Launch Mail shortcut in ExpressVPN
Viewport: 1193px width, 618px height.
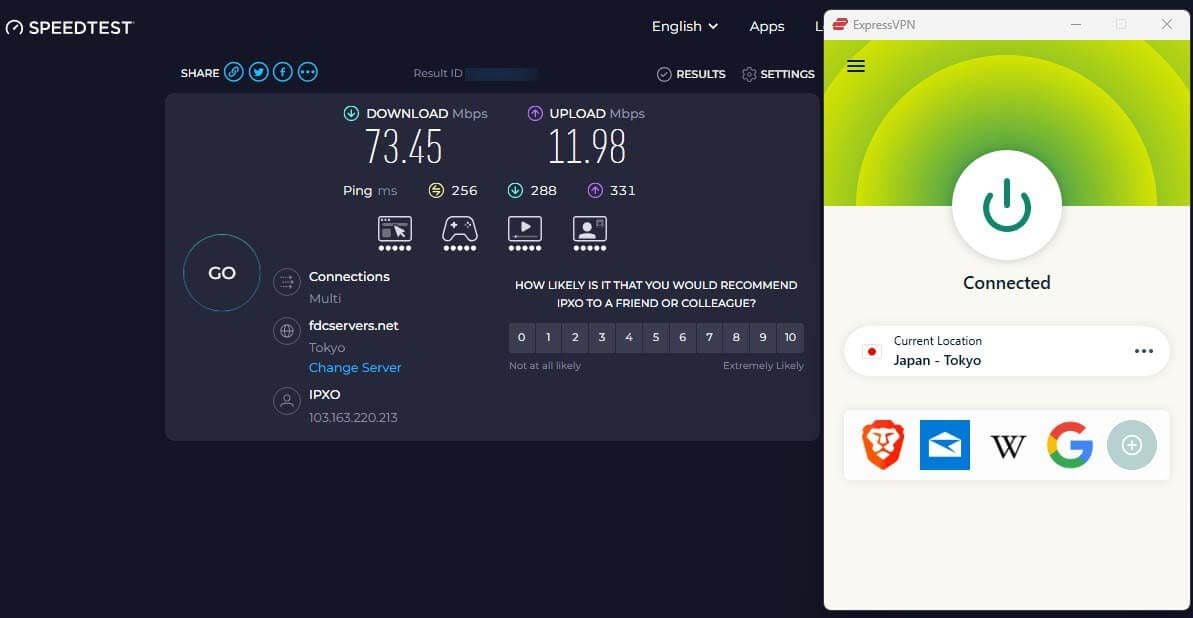point(944,445)
